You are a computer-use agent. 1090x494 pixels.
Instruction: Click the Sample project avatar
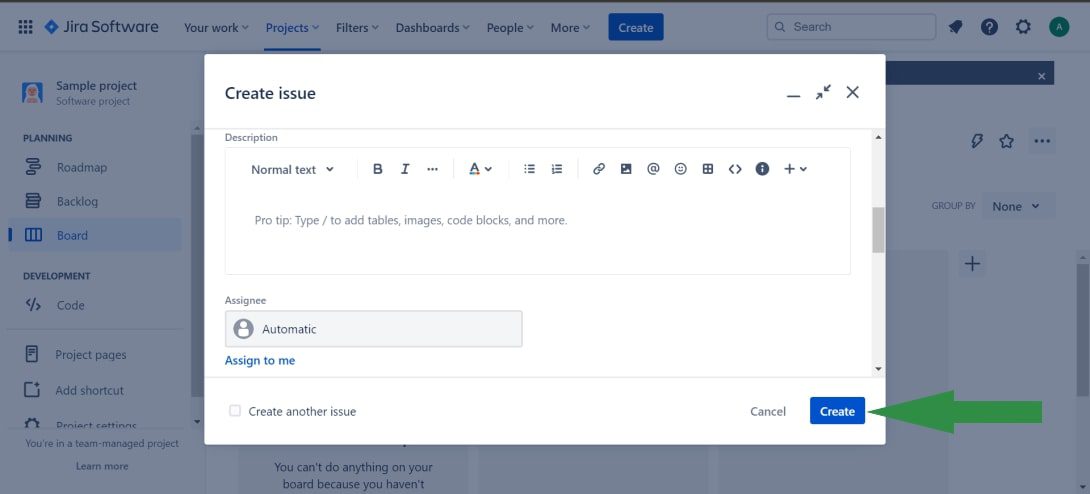(x=32, y=92)
